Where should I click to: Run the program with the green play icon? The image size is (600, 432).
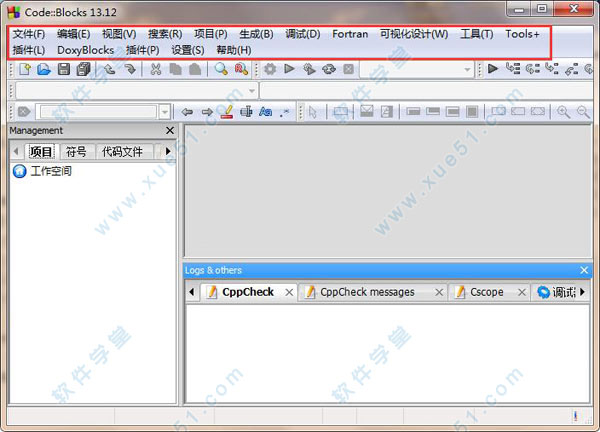(290, 69)
